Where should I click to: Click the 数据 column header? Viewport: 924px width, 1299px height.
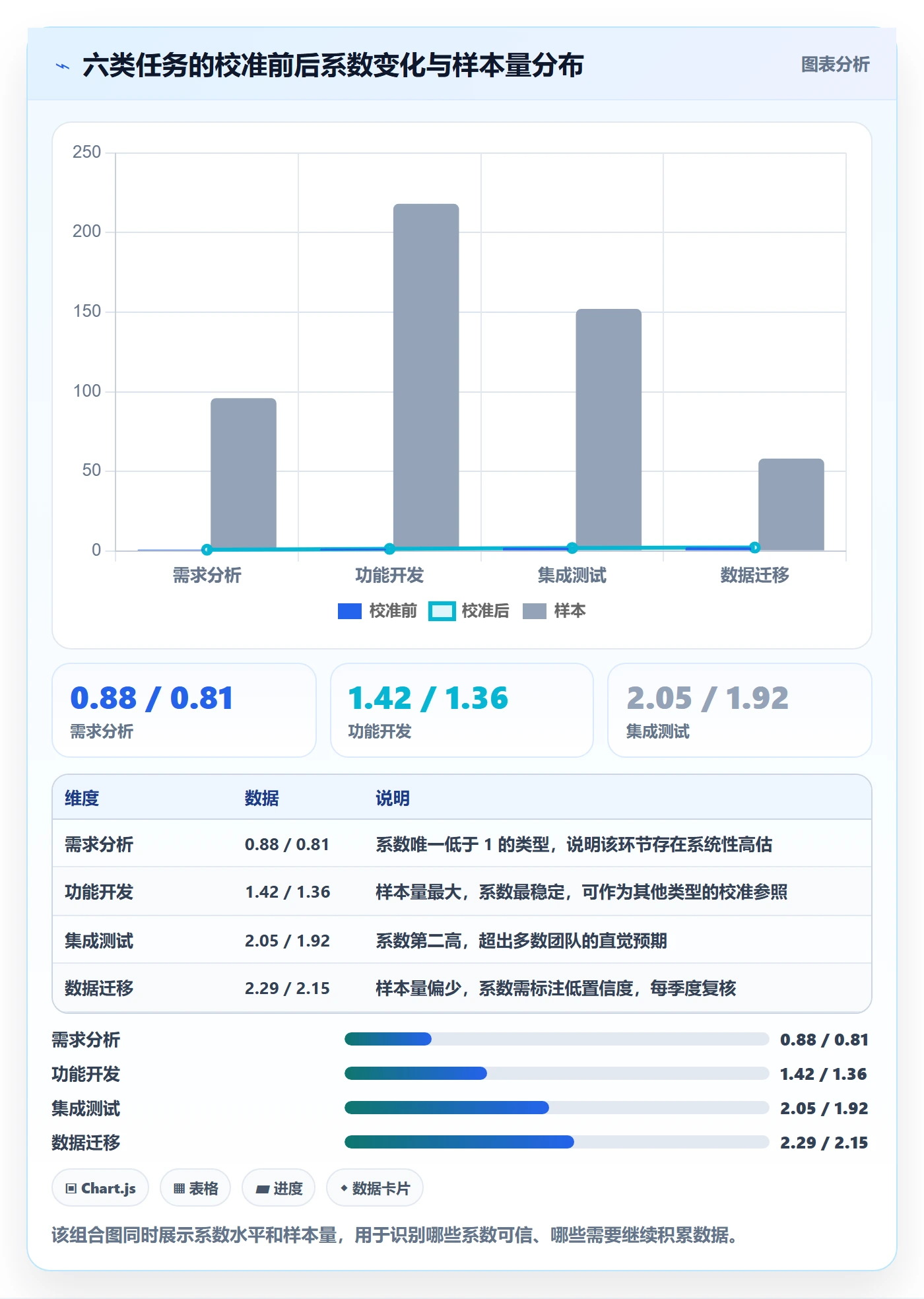pyautogui.click(x=262, y=798)
